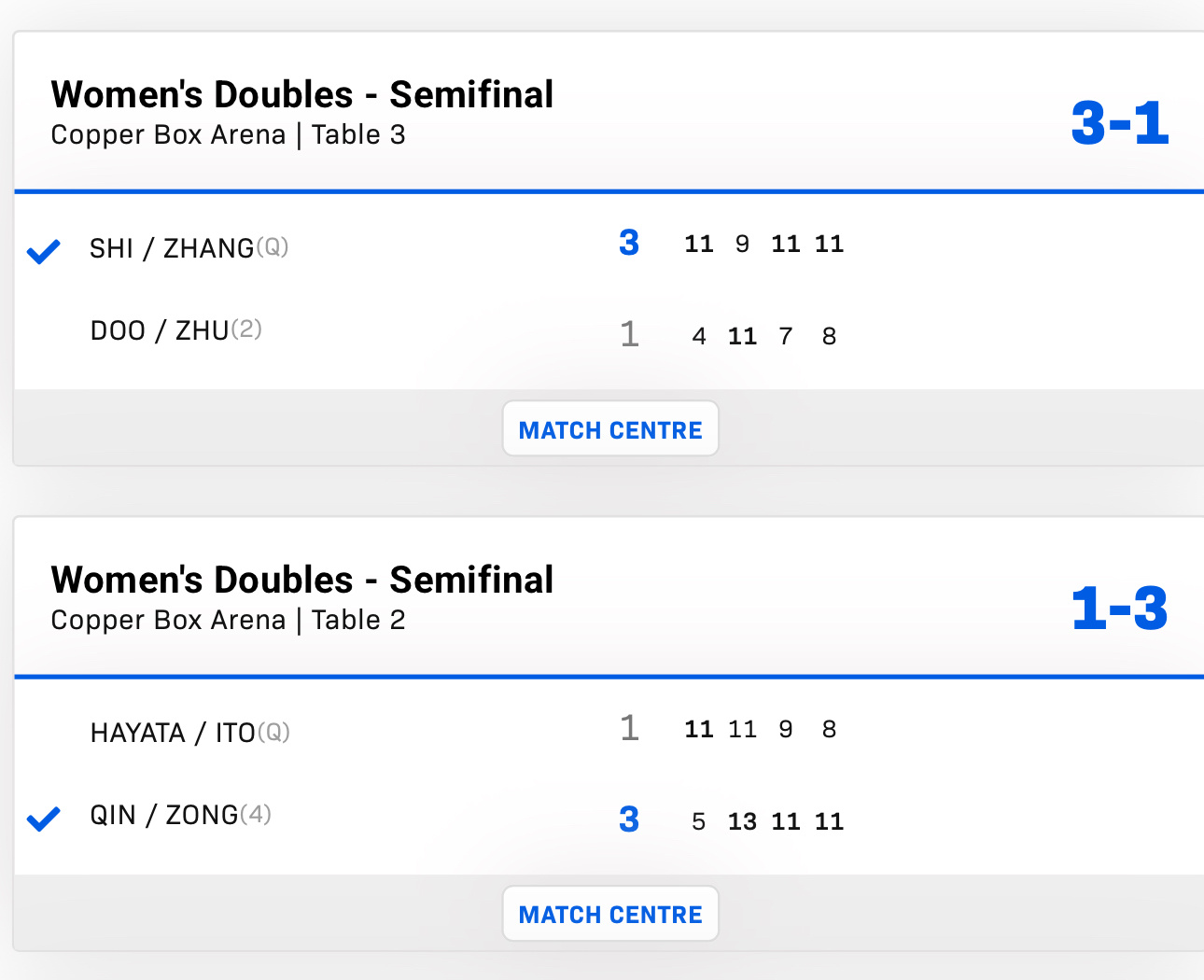Click the 13 game score for QIN / ZONG
1204x980 pixels.
[x=742, y=821]
